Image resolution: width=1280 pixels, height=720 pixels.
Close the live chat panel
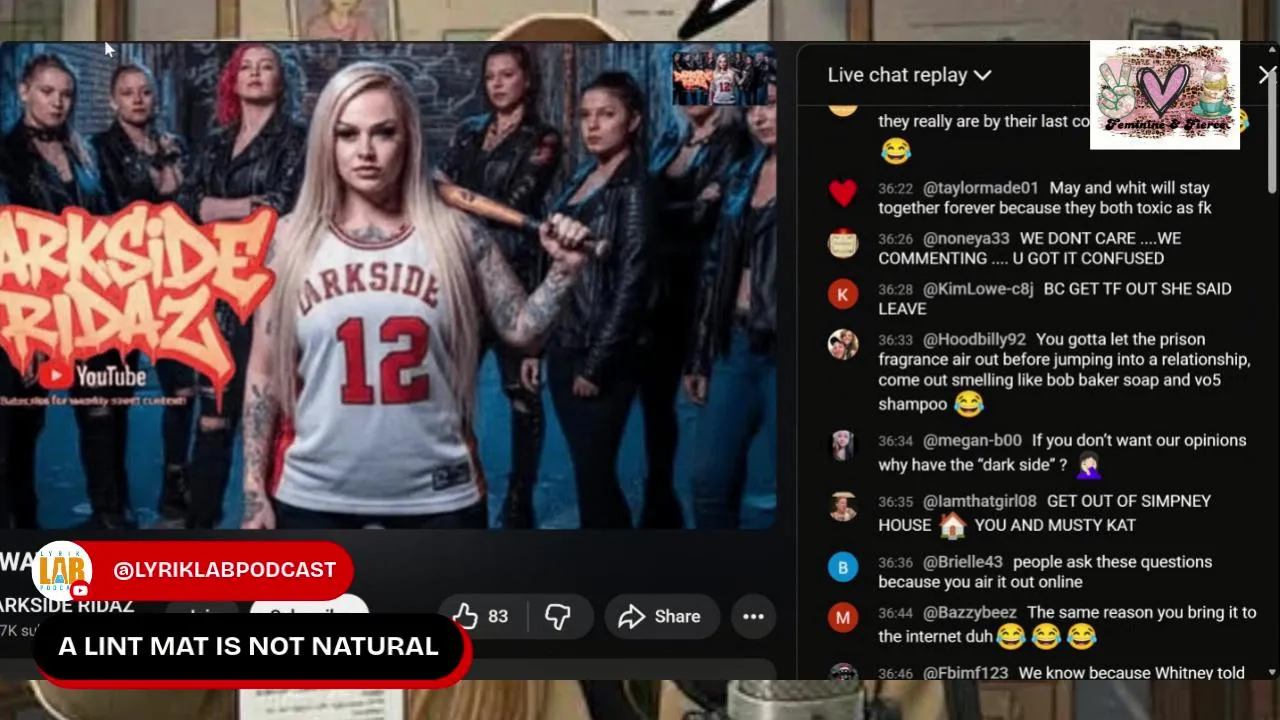pos(1266,74)
